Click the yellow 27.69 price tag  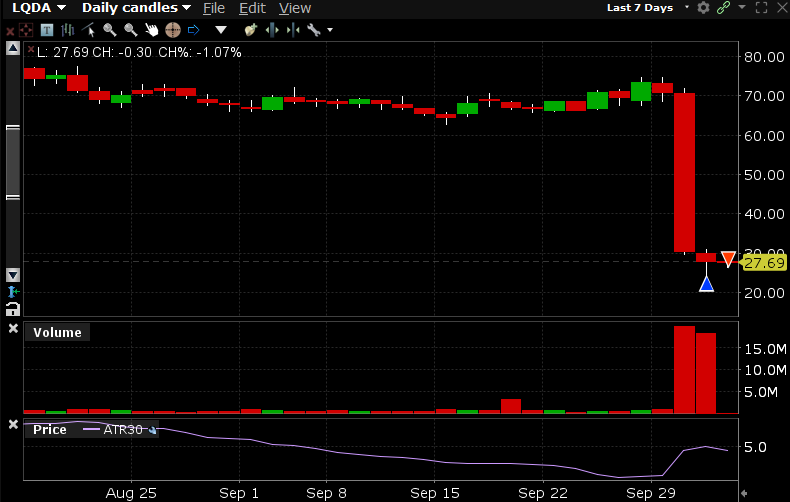point(764,263)
